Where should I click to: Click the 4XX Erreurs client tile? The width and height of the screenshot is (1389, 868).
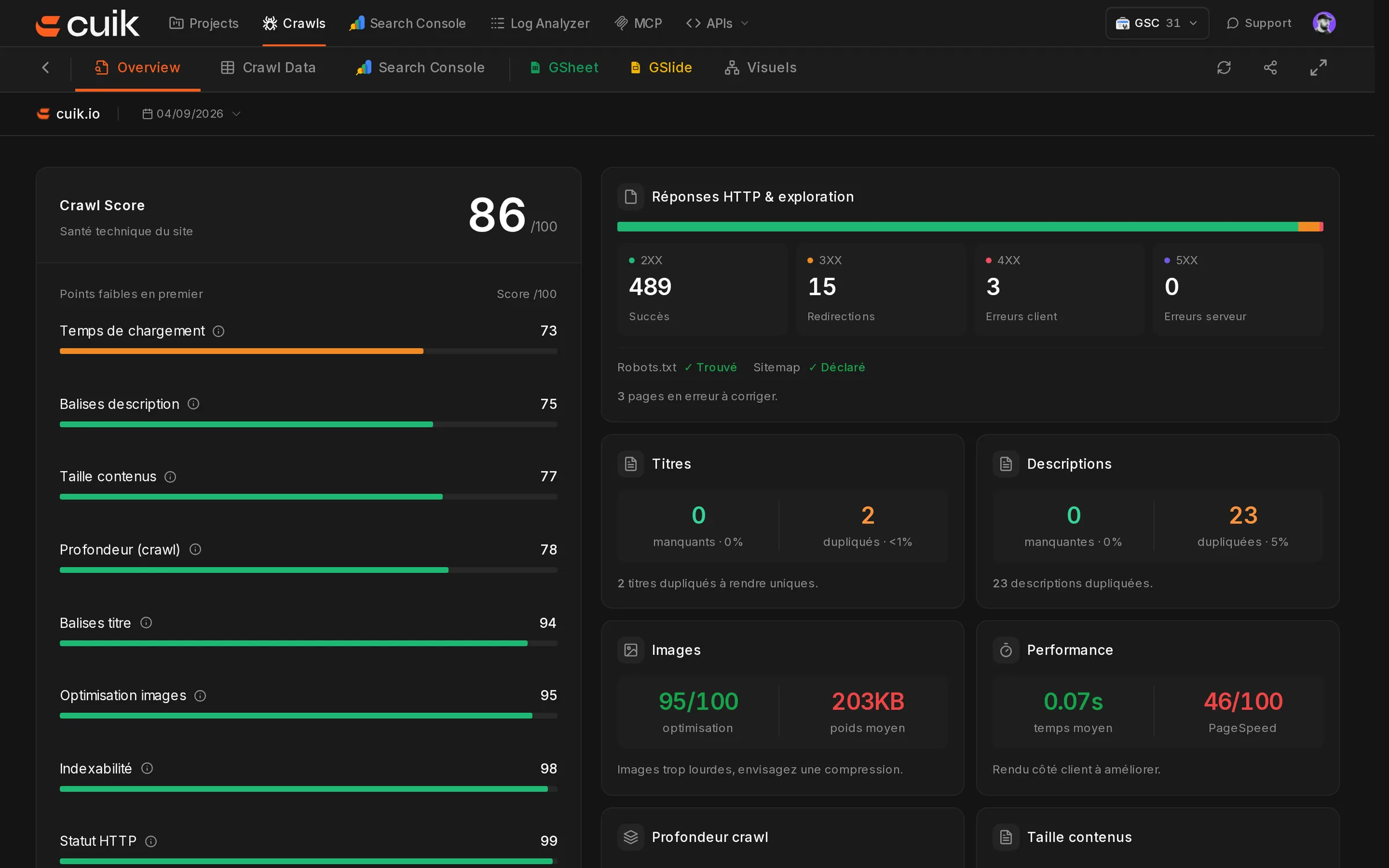click(x=1060, y=289)
